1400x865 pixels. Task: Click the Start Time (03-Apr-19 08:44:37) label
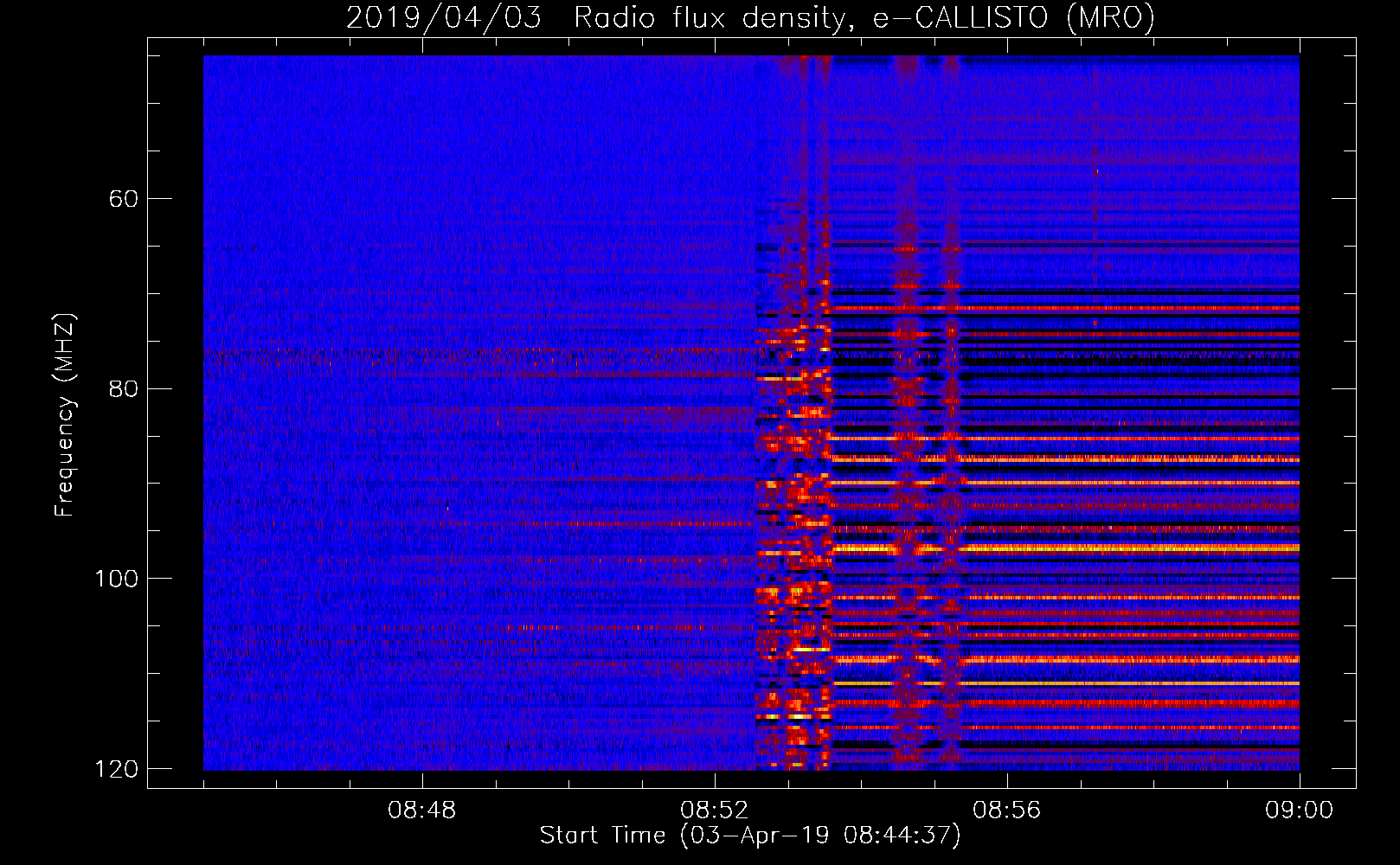(x=750, y=836)
